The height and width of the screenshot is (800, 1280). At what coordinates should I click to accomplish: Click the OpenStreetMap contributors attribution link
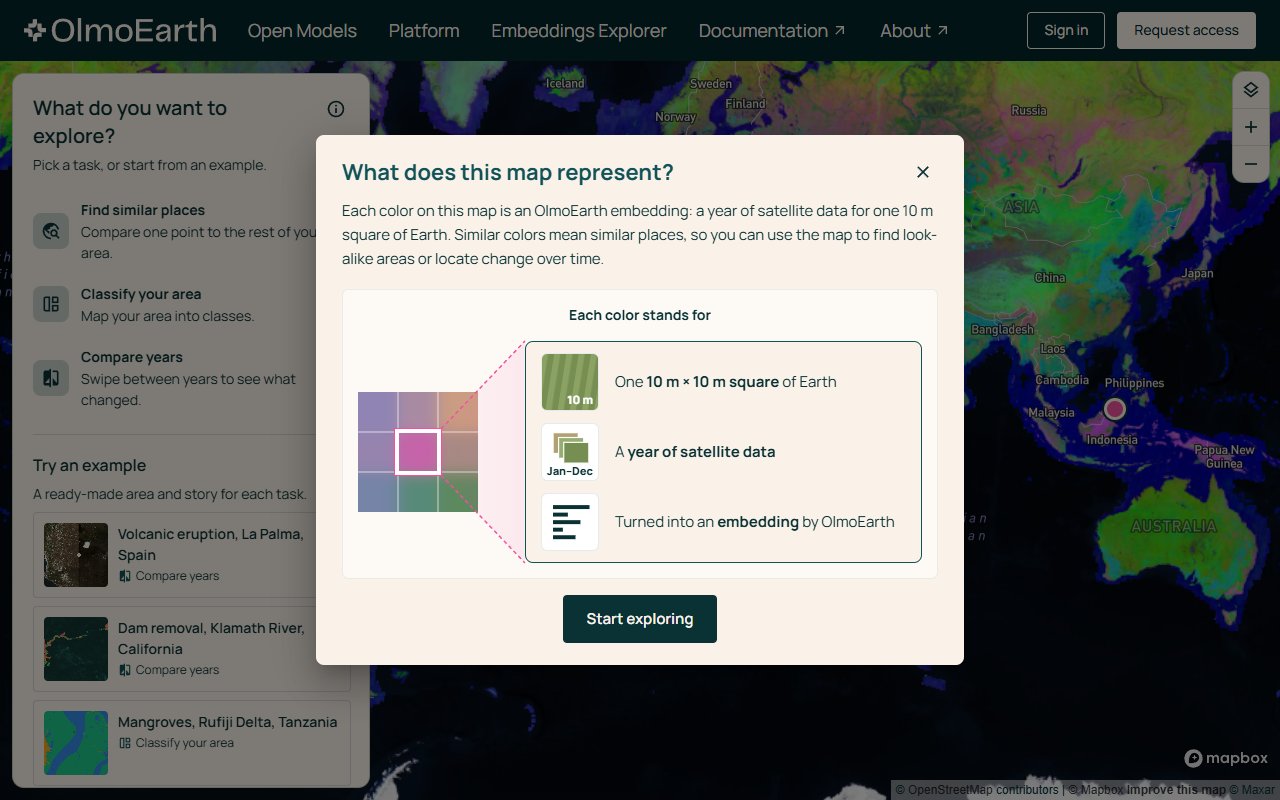coord(976,790)
